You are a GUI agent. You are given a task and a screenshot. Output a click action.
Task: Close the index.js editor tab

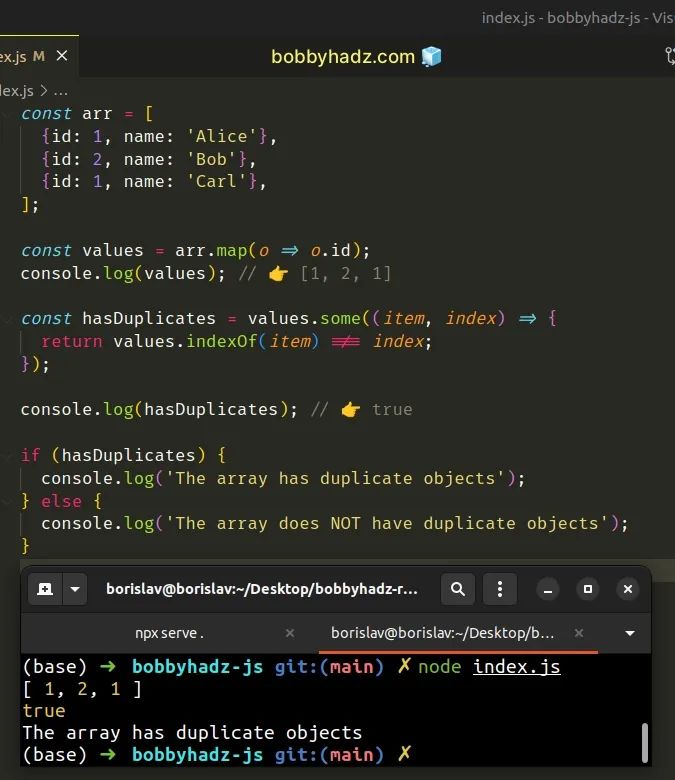coord(62,56)
